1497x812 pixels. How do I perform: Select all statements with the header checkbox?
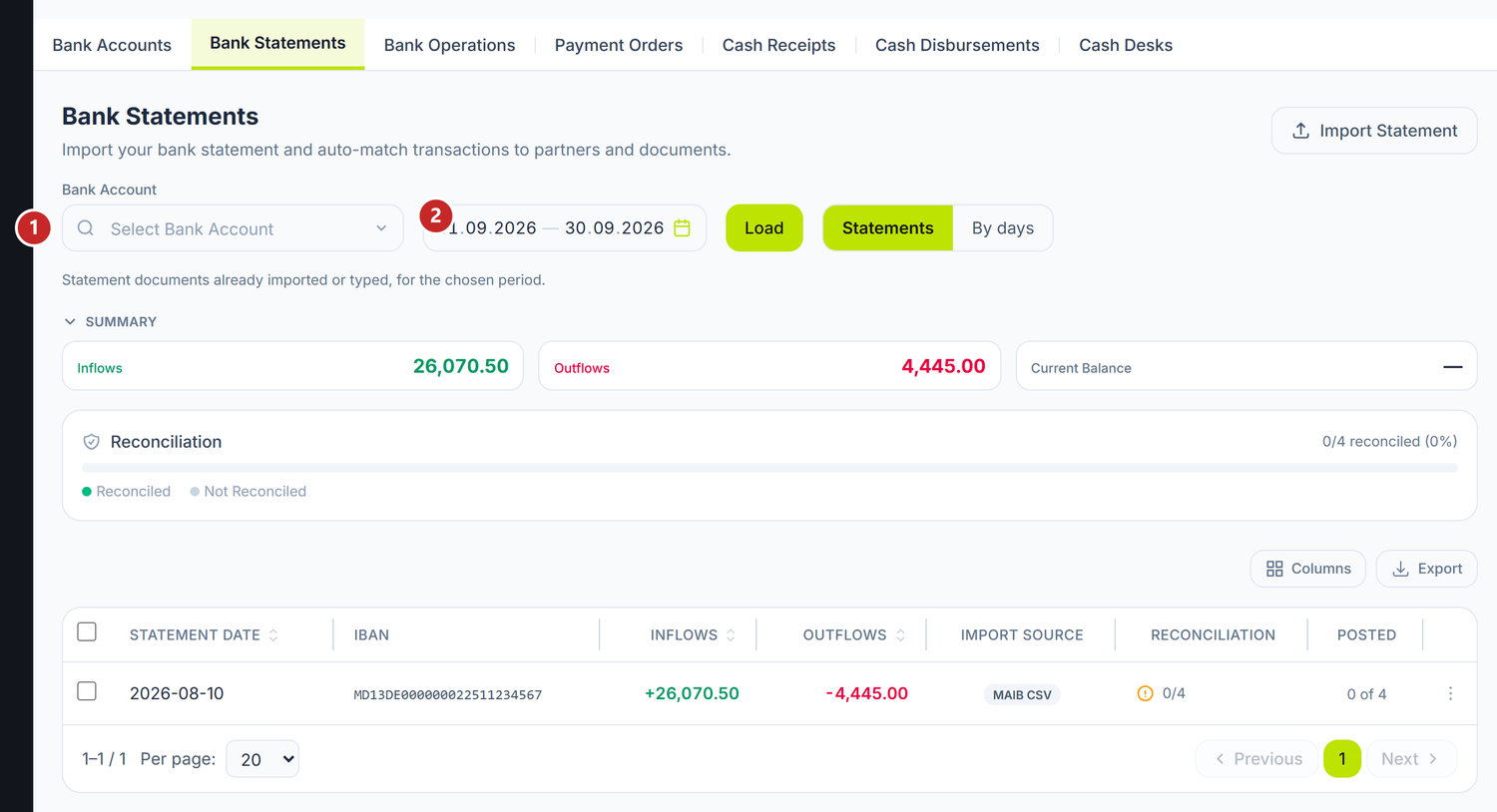coord(87,631)
